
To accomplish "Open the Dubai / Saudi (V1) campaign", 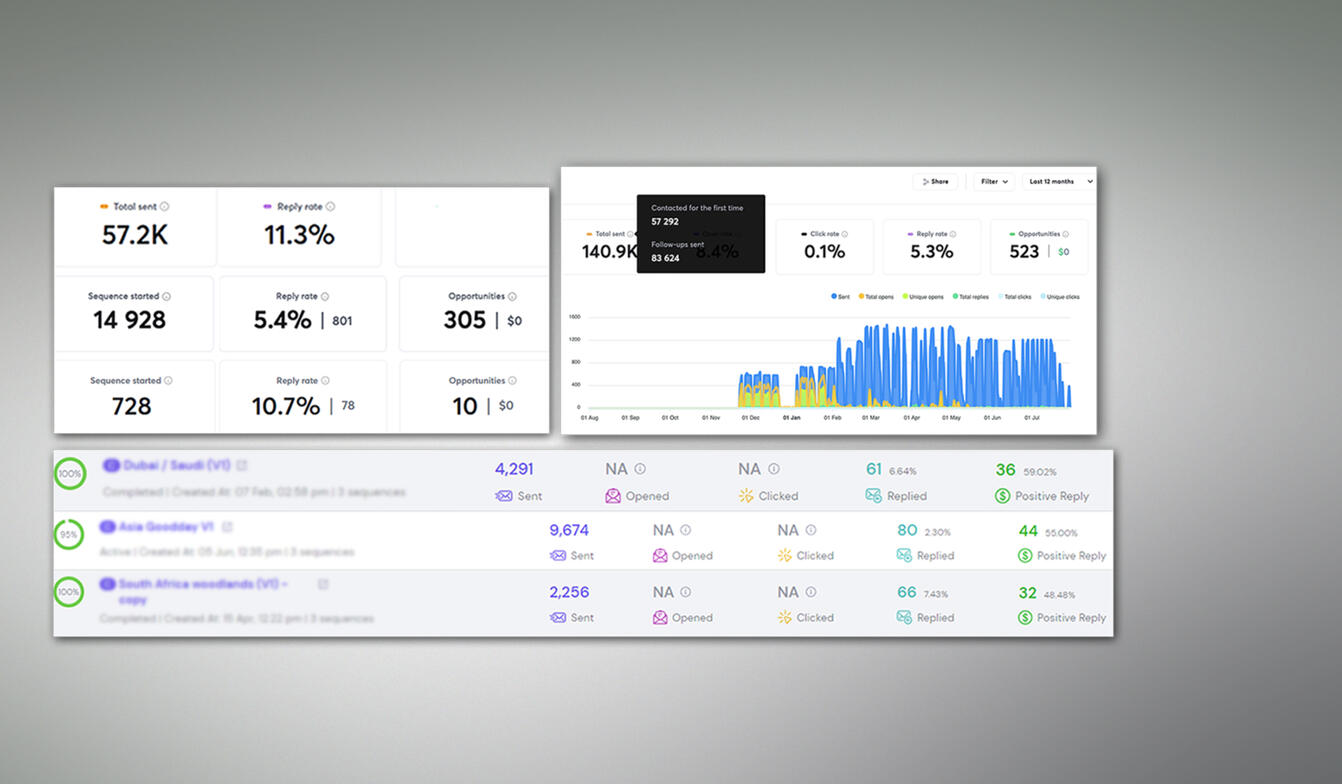I will [x=176, y=466].
